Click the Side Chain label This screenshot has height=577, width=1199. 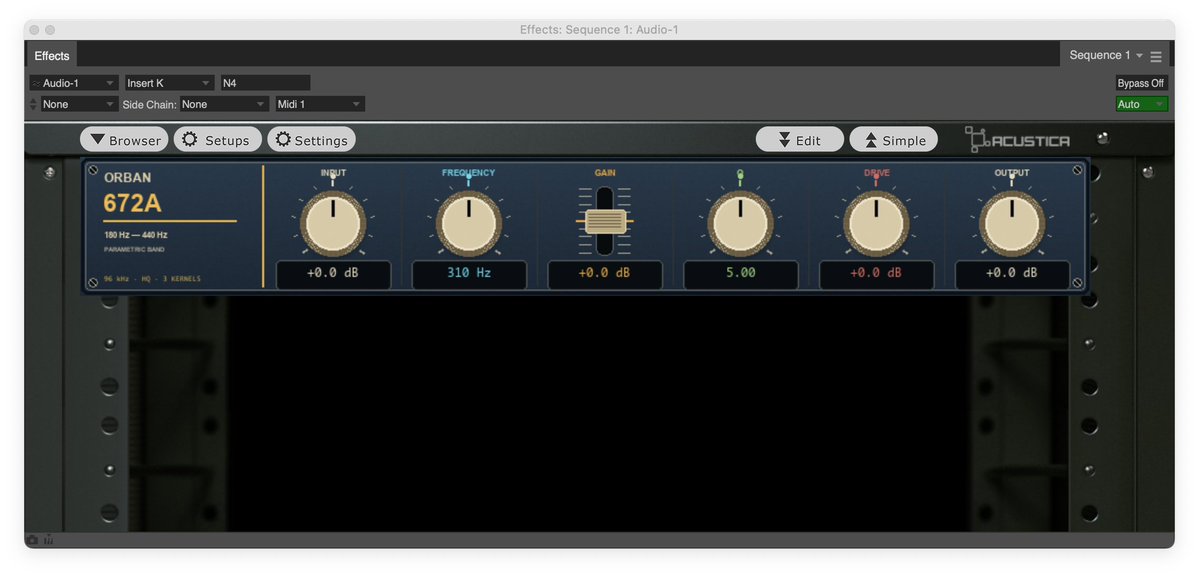(x=150, y=104)
